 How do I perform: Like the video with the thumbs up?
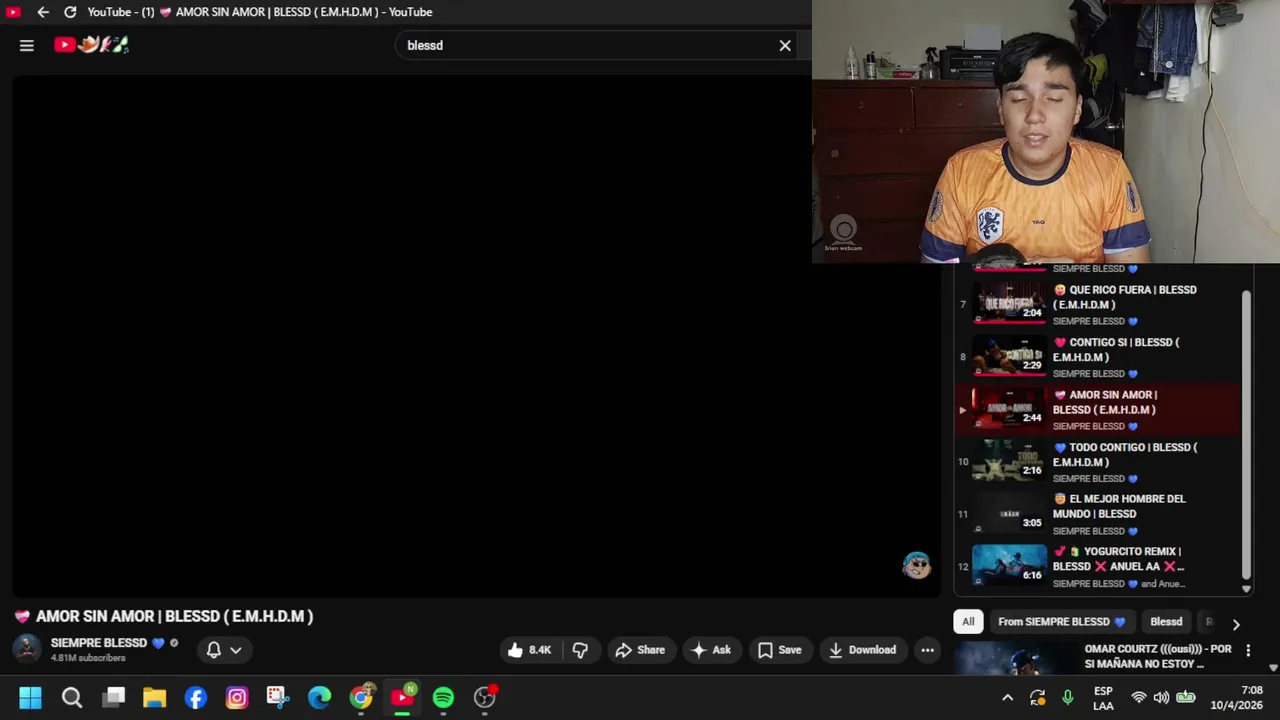tap(529, 650)
